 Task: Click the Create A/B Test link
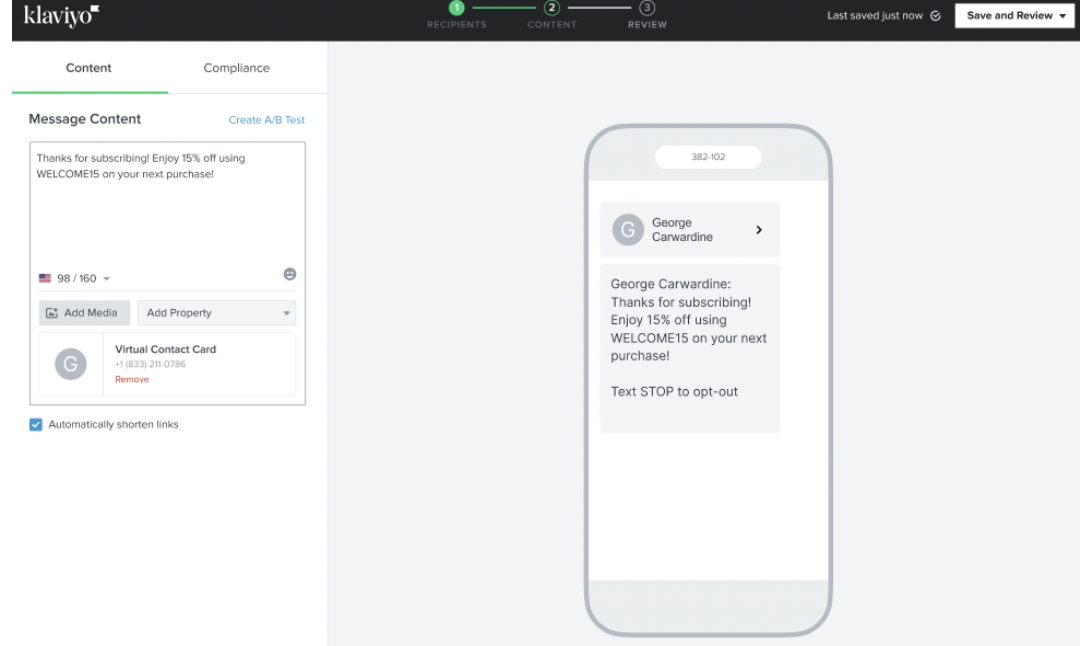click(266, 120)
